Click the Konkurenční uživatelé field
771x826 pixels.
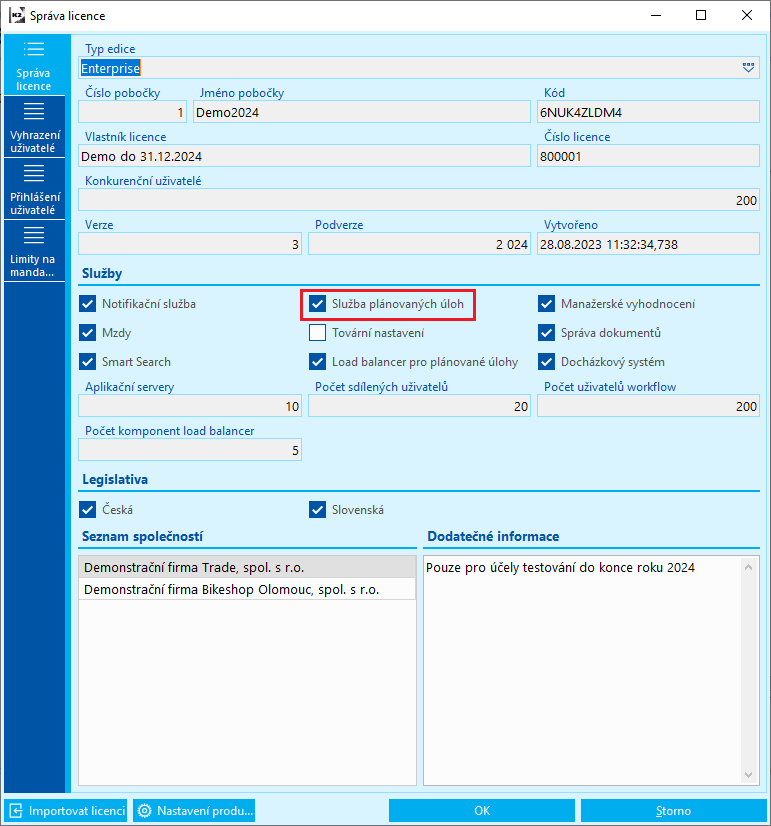419,200
